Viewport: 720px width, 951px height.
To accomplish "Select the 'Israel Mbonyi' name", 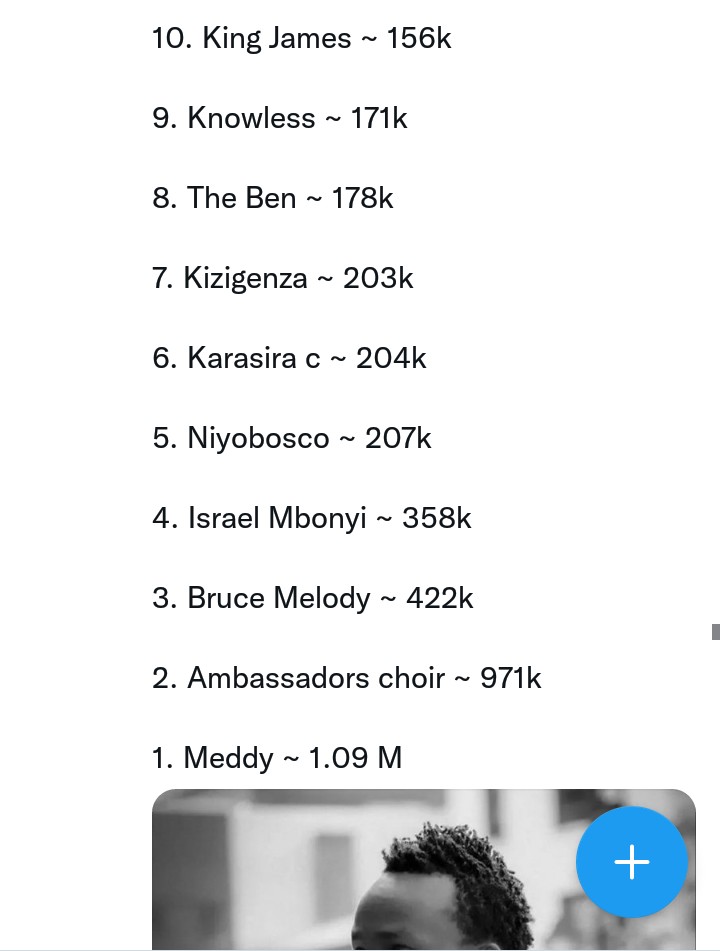I will pos(277,518).
